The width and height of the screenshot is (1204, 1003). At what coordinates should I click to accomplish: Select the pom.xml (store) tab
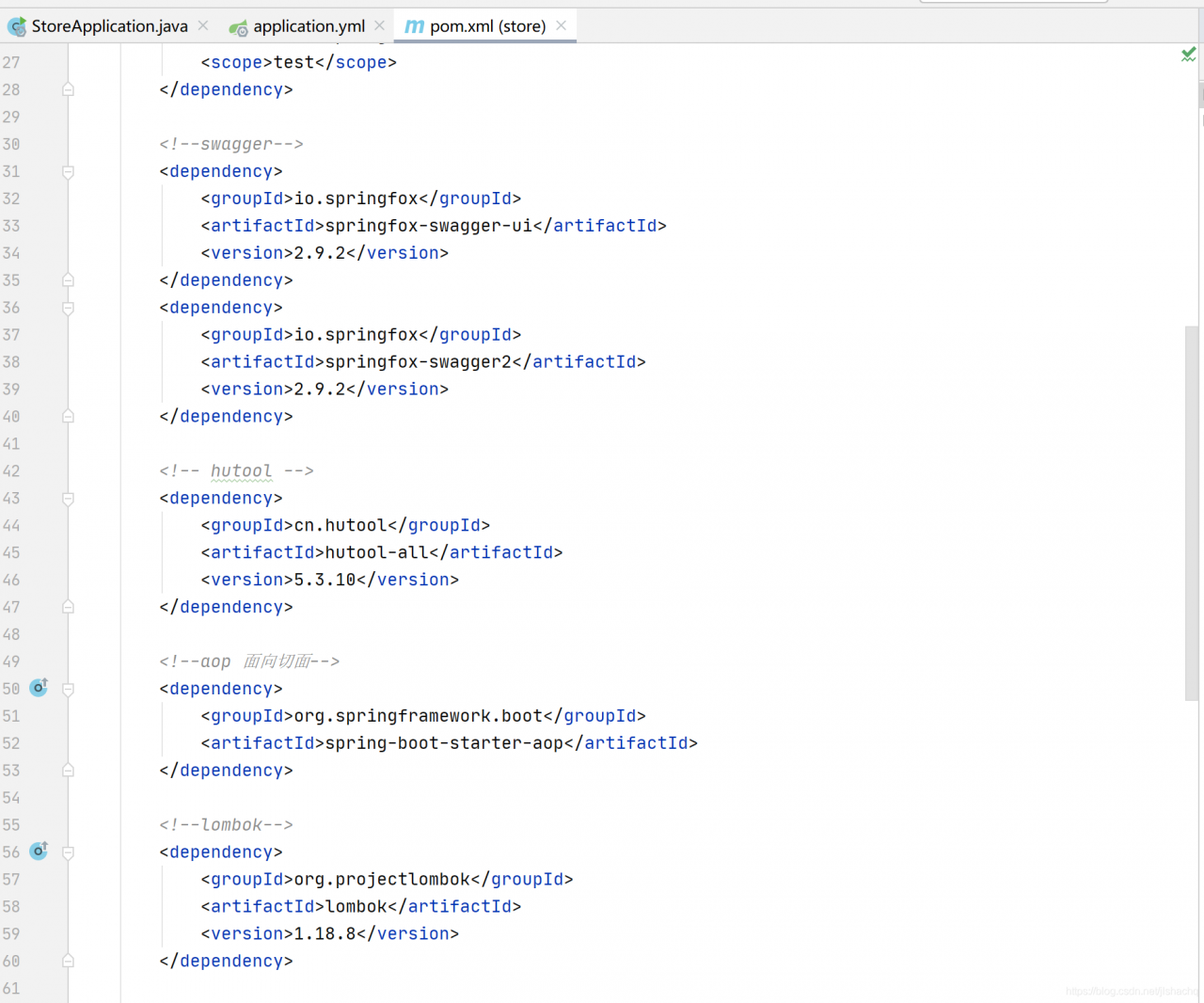click(487, 26)
